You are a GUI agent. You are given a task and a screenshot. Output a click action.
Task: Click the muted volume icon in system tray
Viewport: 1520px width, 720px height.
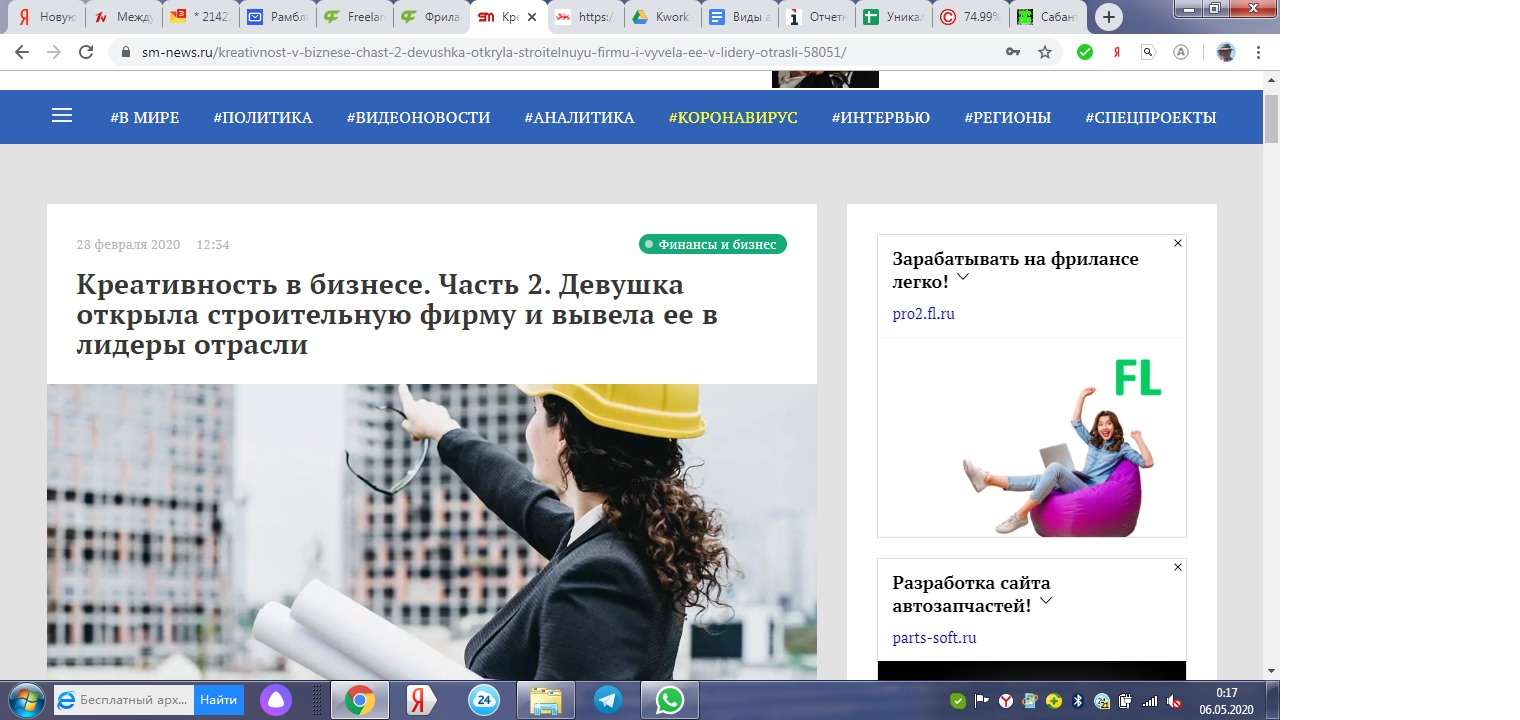1174,701
